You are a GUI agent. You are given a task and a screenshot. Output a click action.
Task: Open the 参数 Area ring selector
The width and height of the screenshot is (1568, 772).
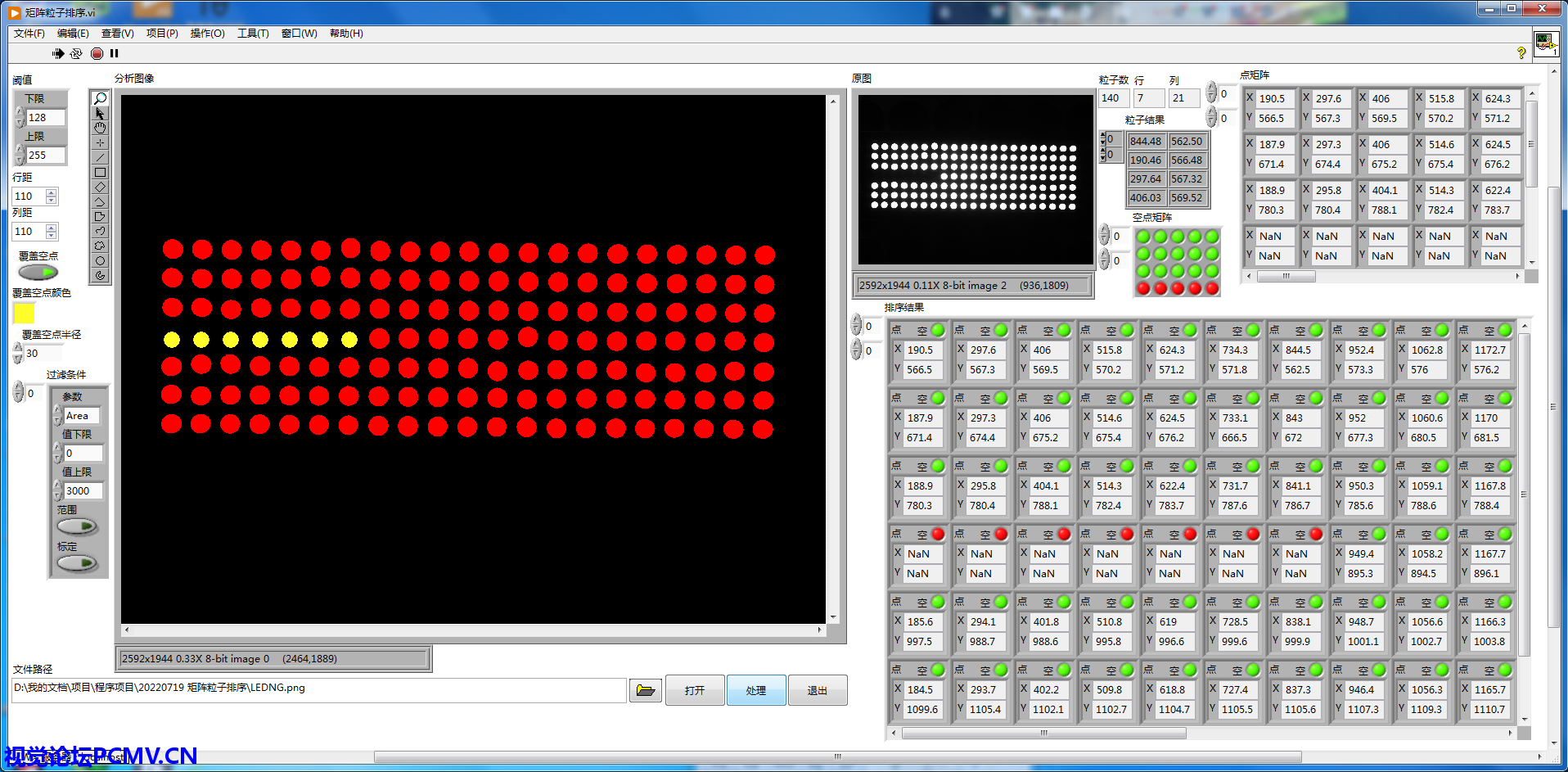pyautogui.click(x=81, y=416)
